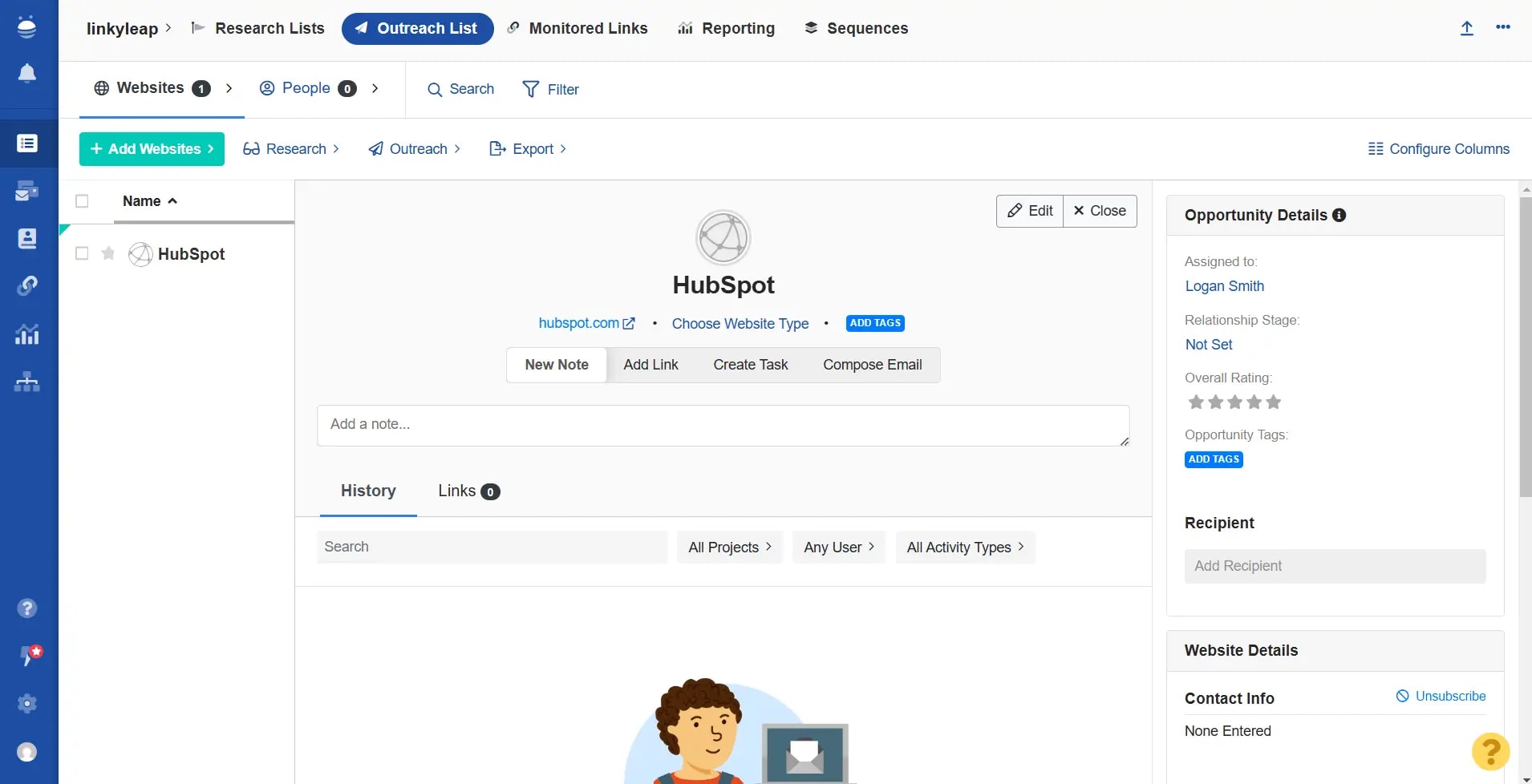Select the Outreach List tab
1532x784 pixels.
[x=417, y=28]
